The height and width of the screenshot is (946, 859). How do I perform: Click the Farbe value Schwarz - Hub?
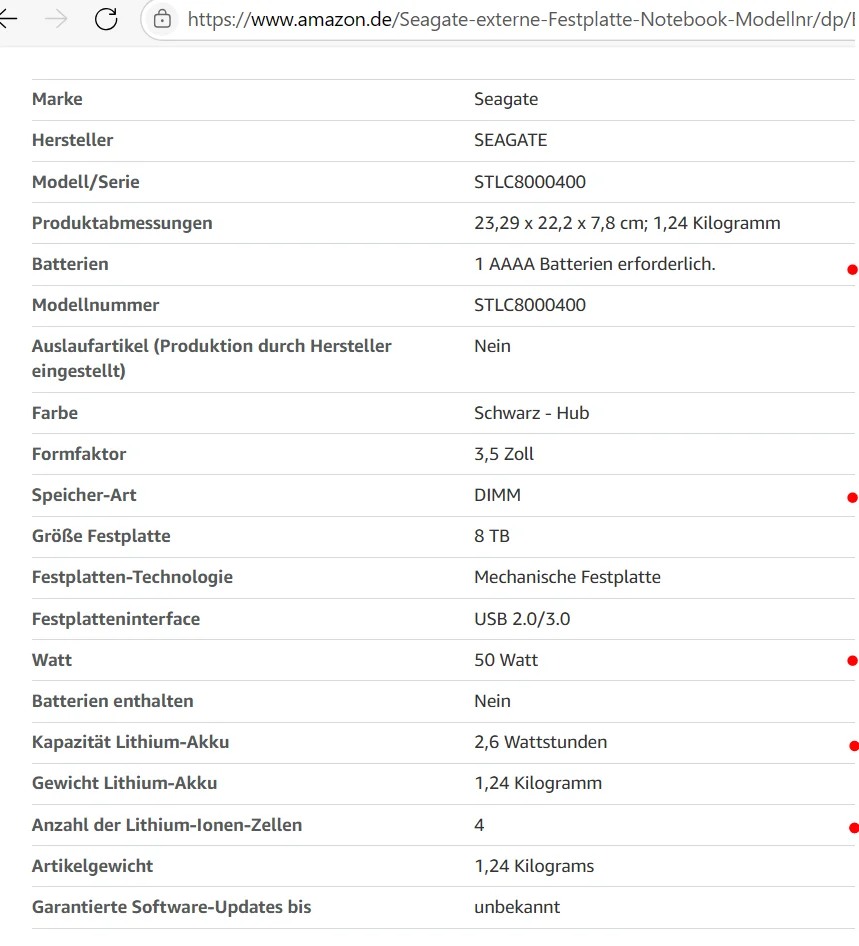(531, 413)
